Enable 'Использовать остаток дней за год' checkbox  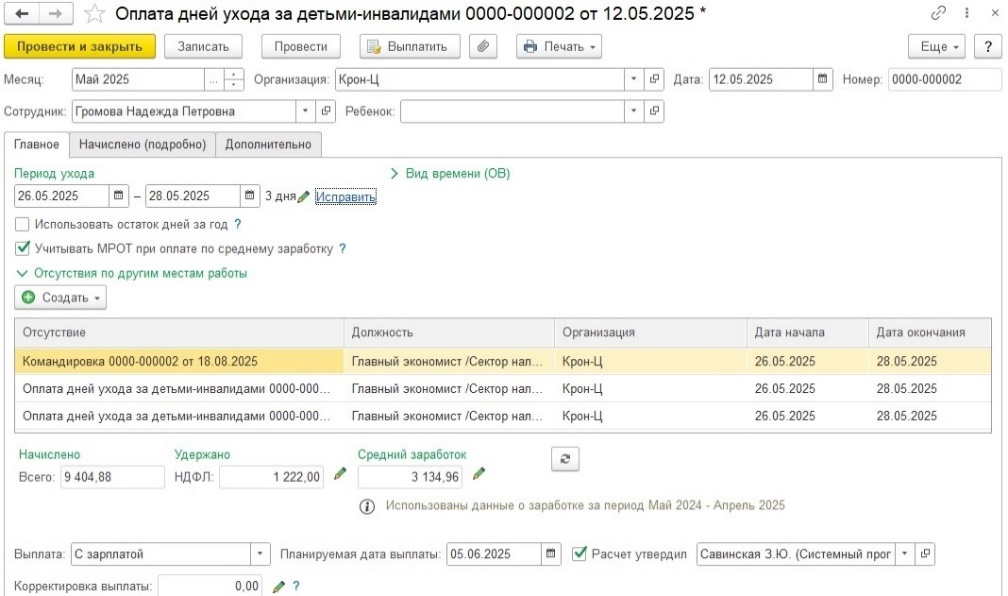(x=23, y=225)
